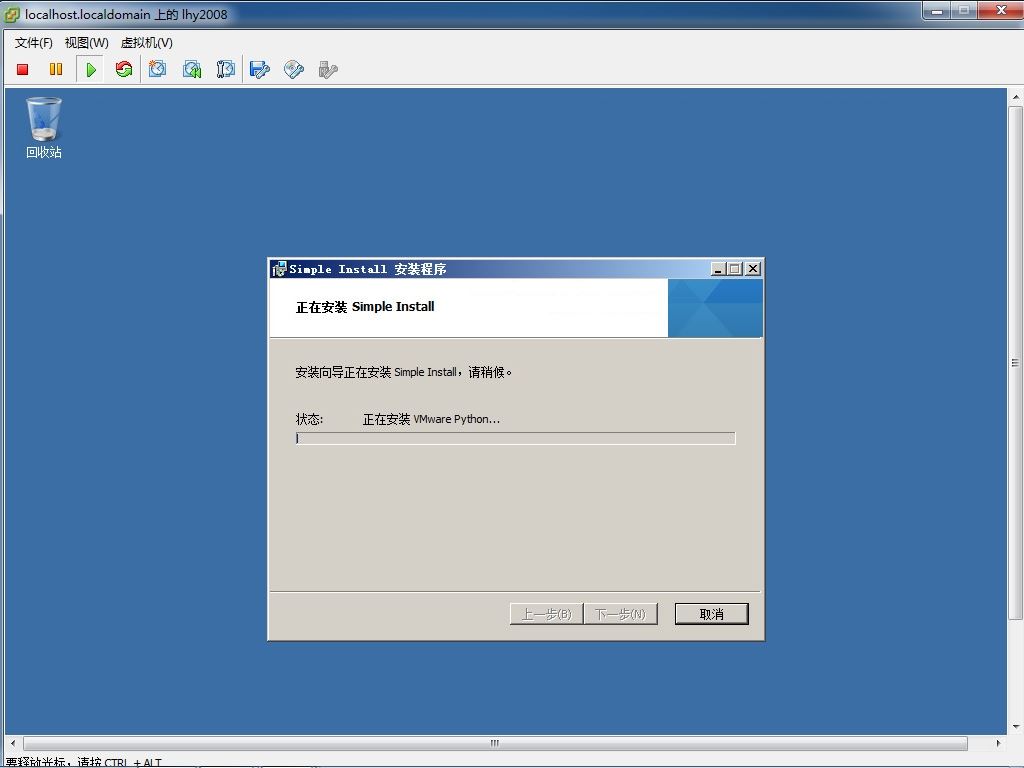
Task: Click the Simple Install title bar icon
Action: pos(280,268)
